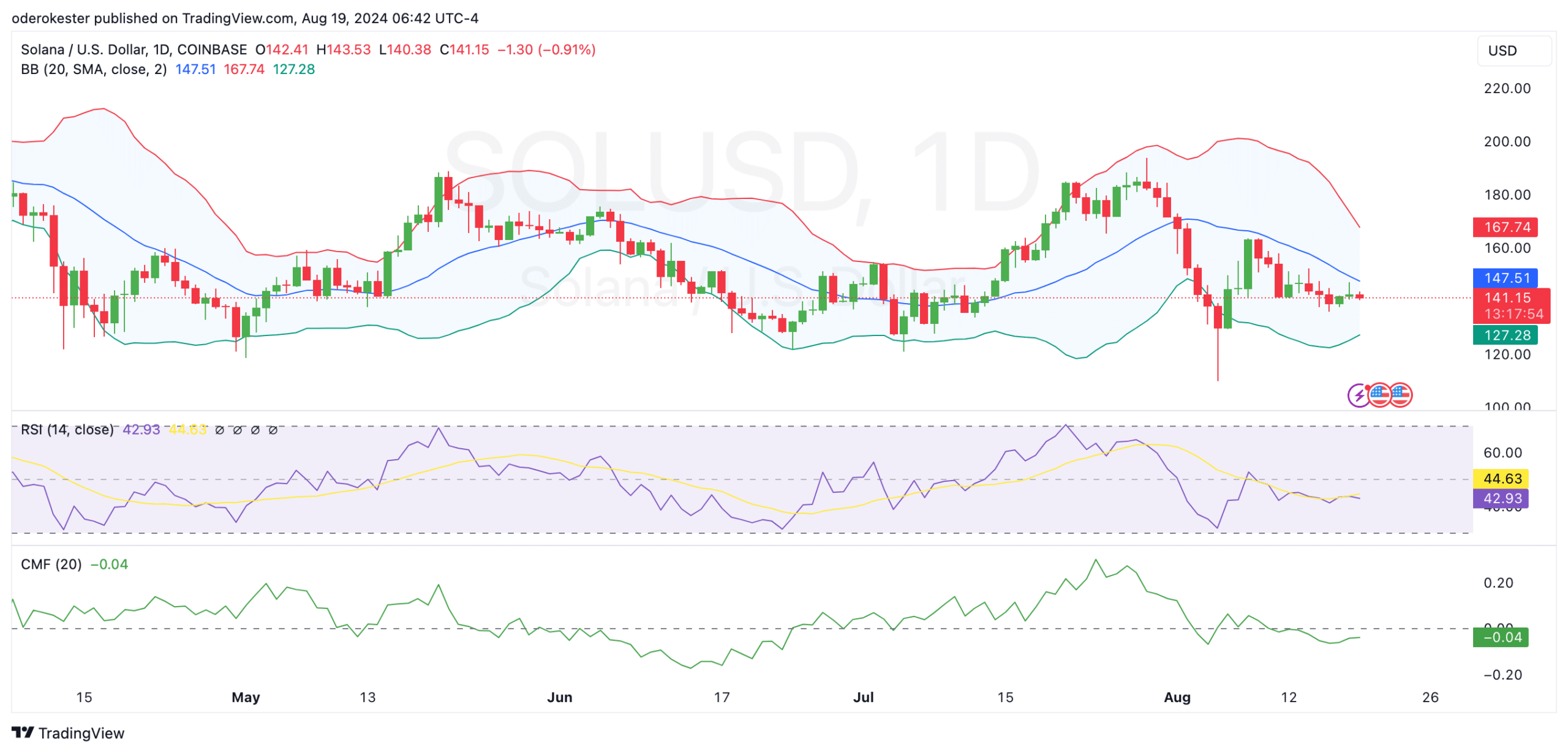Screen dimensions: 1568x753
Task: Click the middle US flag event icon
Action: [x=1379, y=395]
